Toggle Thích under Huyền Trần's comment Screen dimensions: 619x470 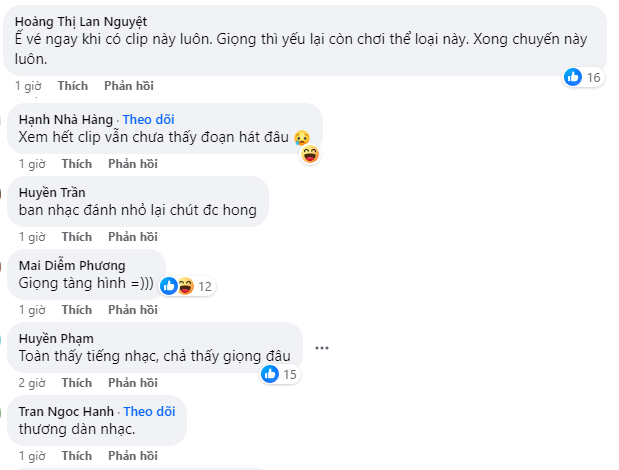(x=77, y=237)
